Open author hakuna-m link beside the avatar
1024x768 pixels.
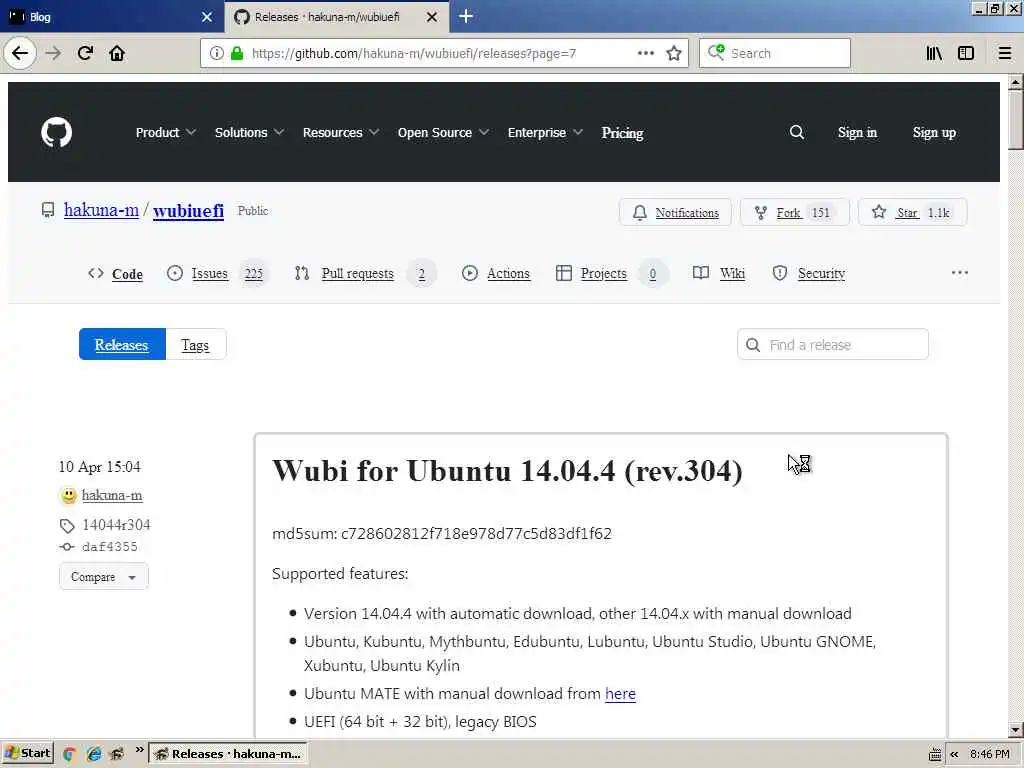tap(112, 495)
